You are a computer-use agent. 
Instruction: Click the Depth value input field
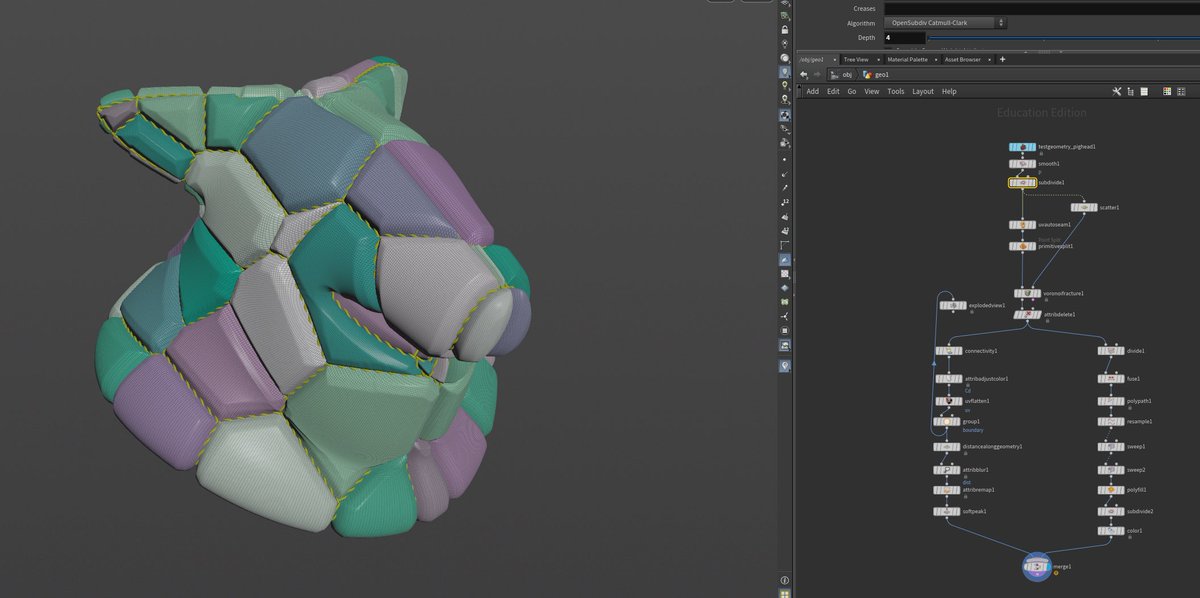pos(905,38)
